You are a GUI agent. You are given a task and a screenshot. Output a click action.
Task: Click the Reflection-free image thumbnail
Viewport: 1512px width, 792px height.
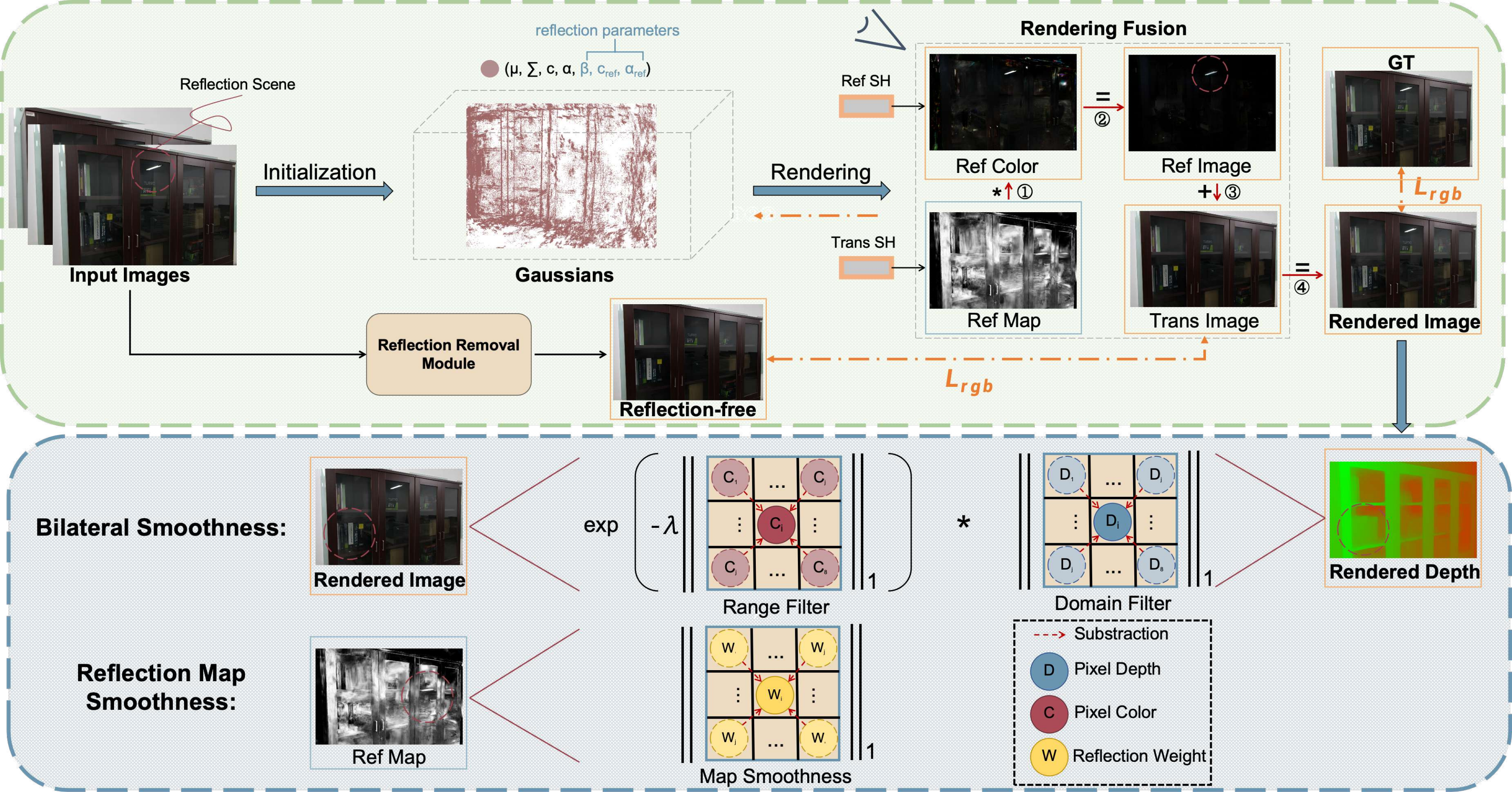coord(688,351)
